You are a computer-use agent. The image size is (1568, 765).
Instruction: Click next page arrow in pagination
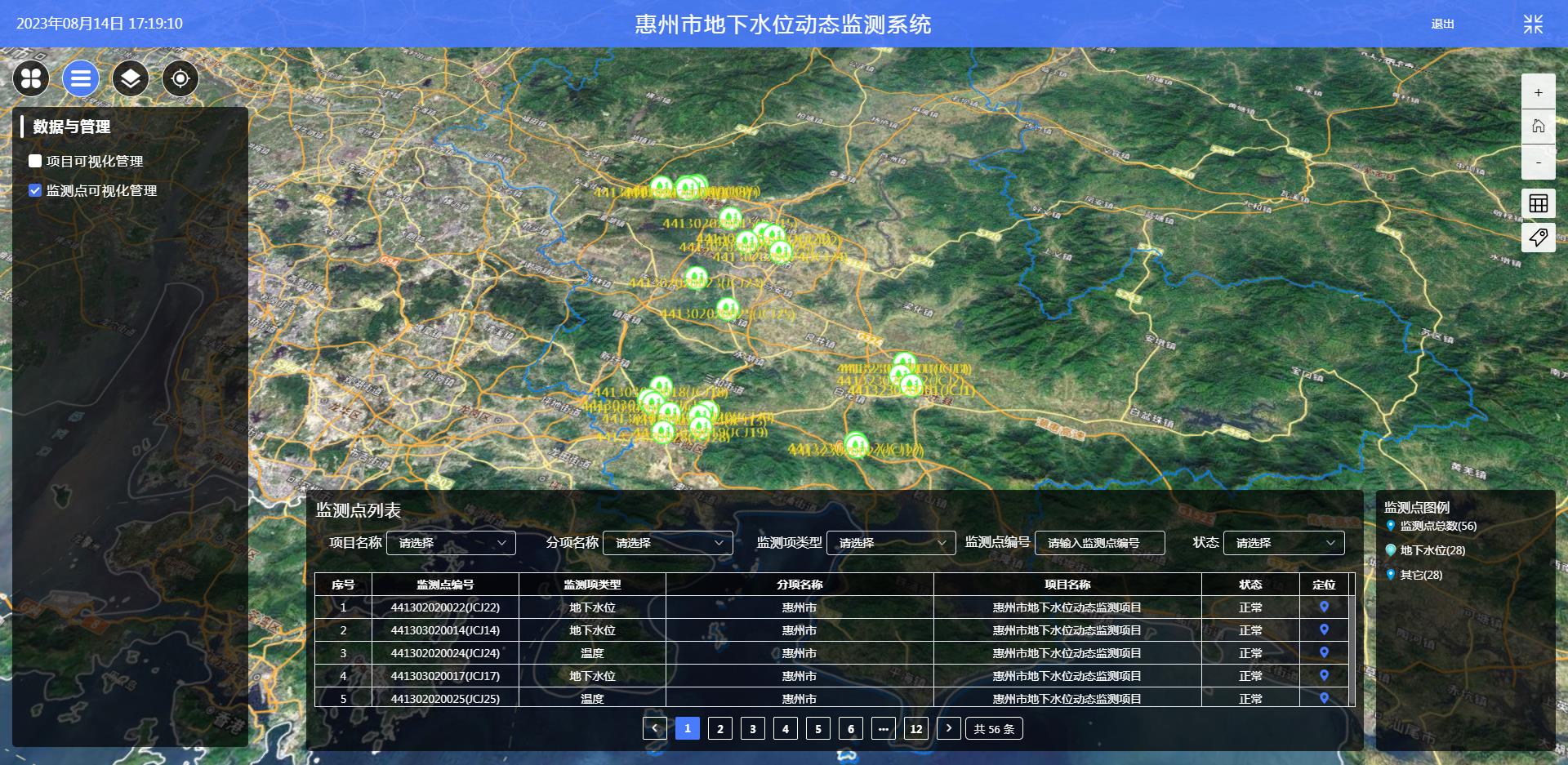tap(948, 728)
